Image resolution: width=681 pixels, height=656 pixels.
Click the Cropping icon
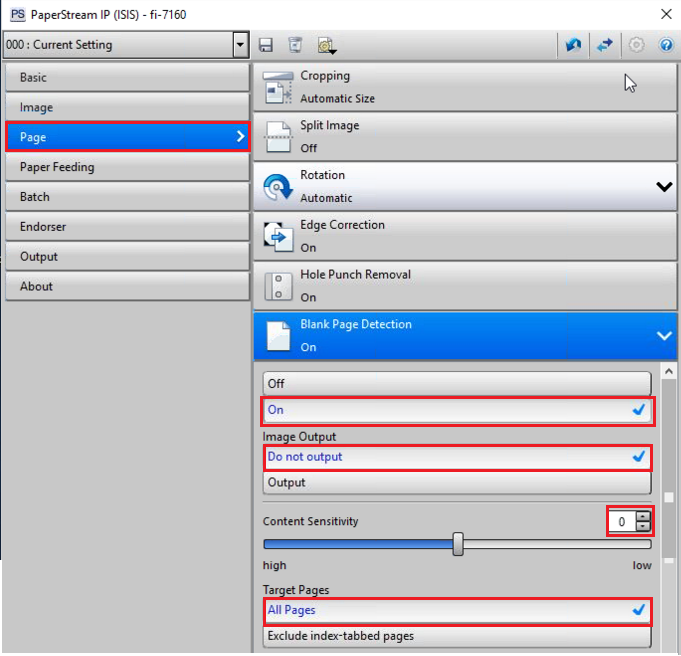[278, 87]
